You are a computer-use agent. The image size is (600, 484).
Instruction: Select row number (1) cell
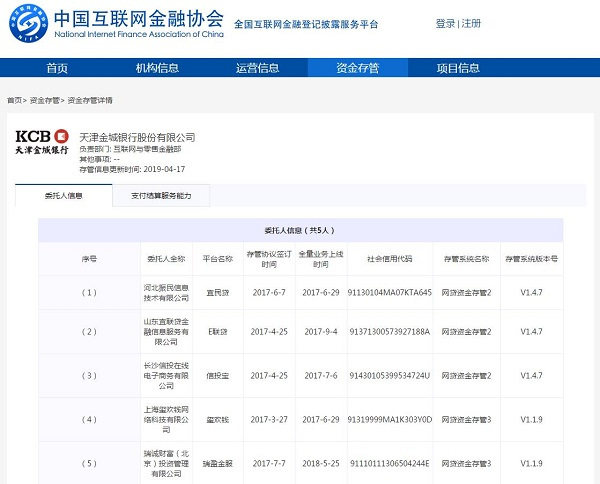[x=89, y=293]
